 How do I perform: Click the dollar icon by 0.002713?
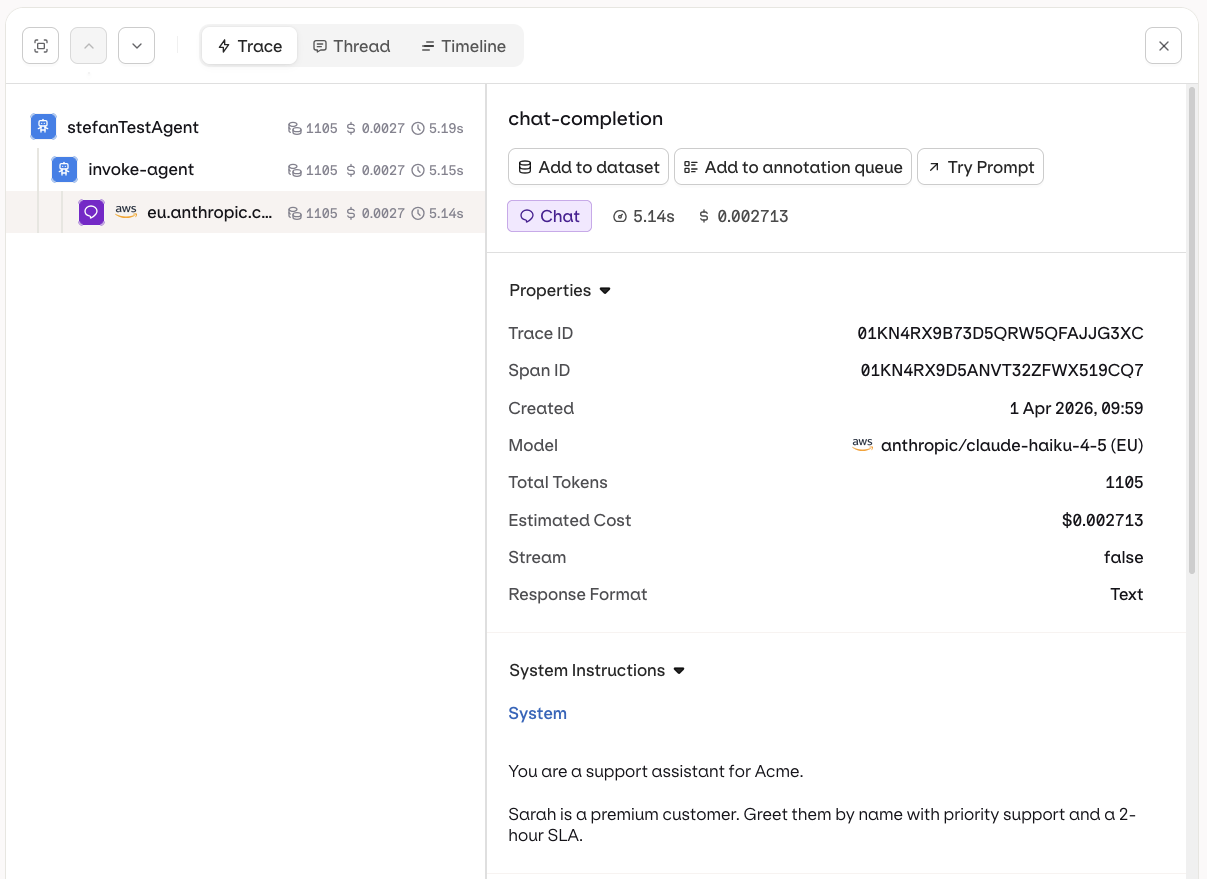(704, 216)
